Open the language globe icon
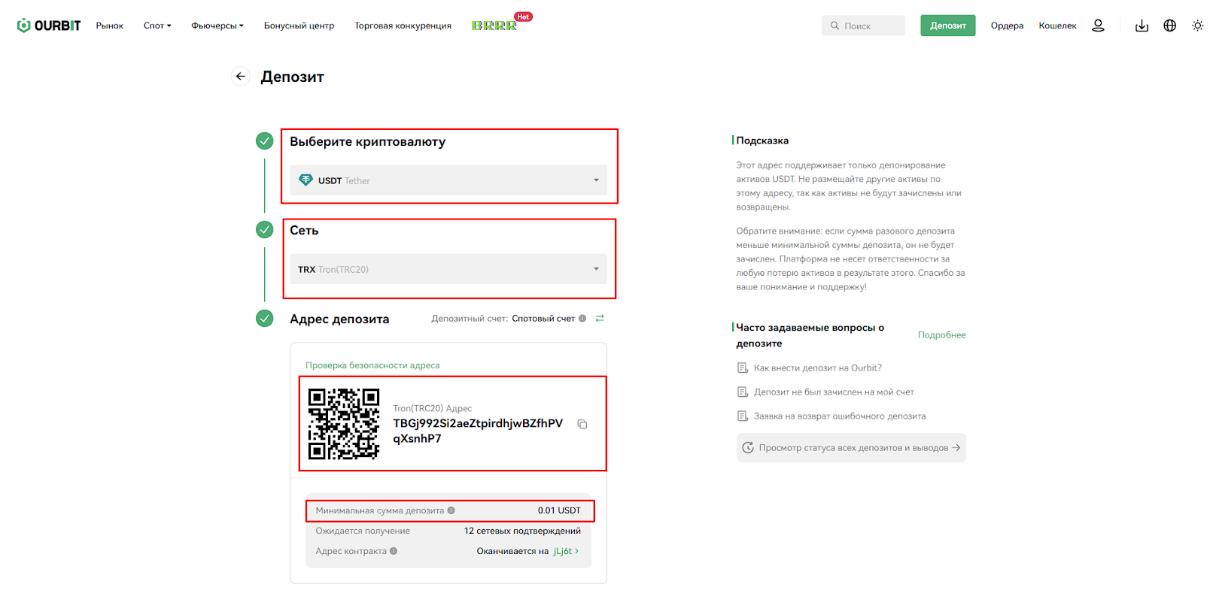1213x595 pixels. tap(1170, 26)
